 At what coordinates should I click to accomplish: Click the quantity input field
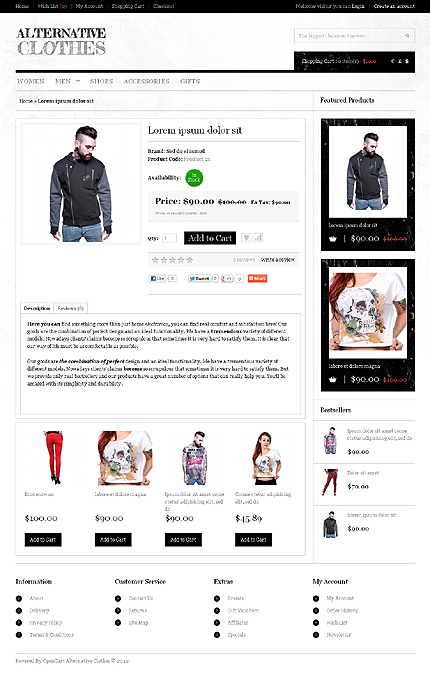(169, 238)
